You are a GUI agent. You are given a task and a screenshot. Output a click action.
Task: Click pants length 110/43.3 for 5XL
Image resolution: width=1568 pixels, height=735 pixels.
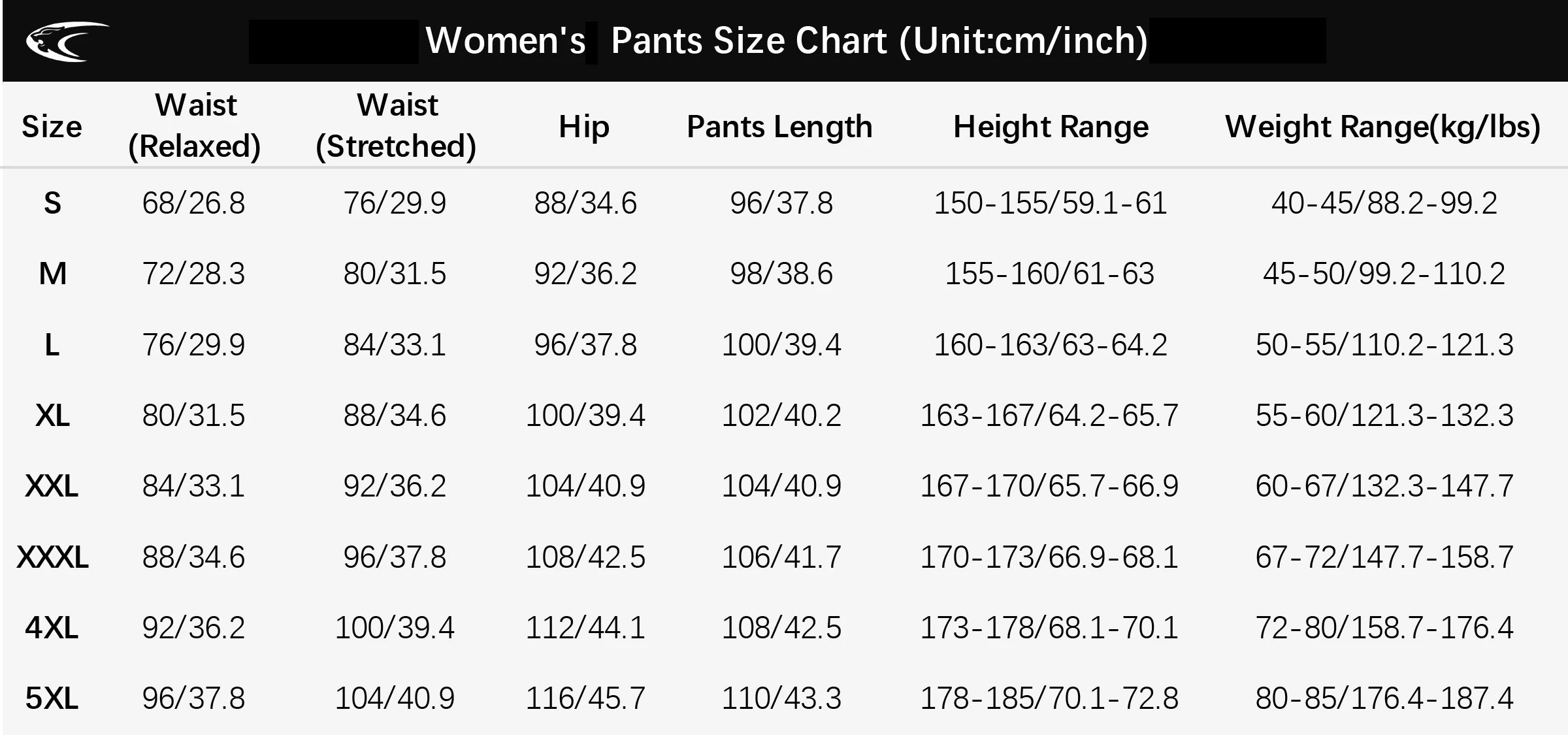tap(781, 698)
